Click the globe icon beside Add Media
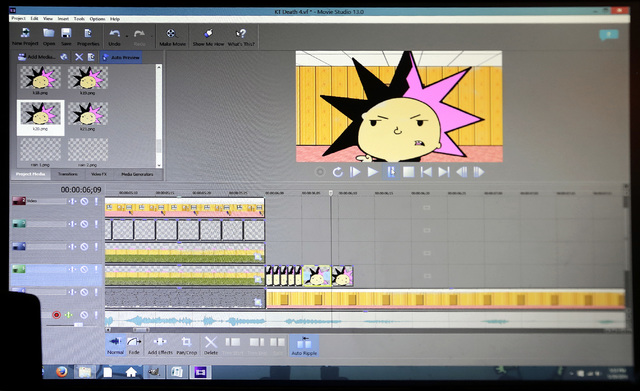This screenshot has height=391, width=640. pyautogui.click(x=64, y=57)
